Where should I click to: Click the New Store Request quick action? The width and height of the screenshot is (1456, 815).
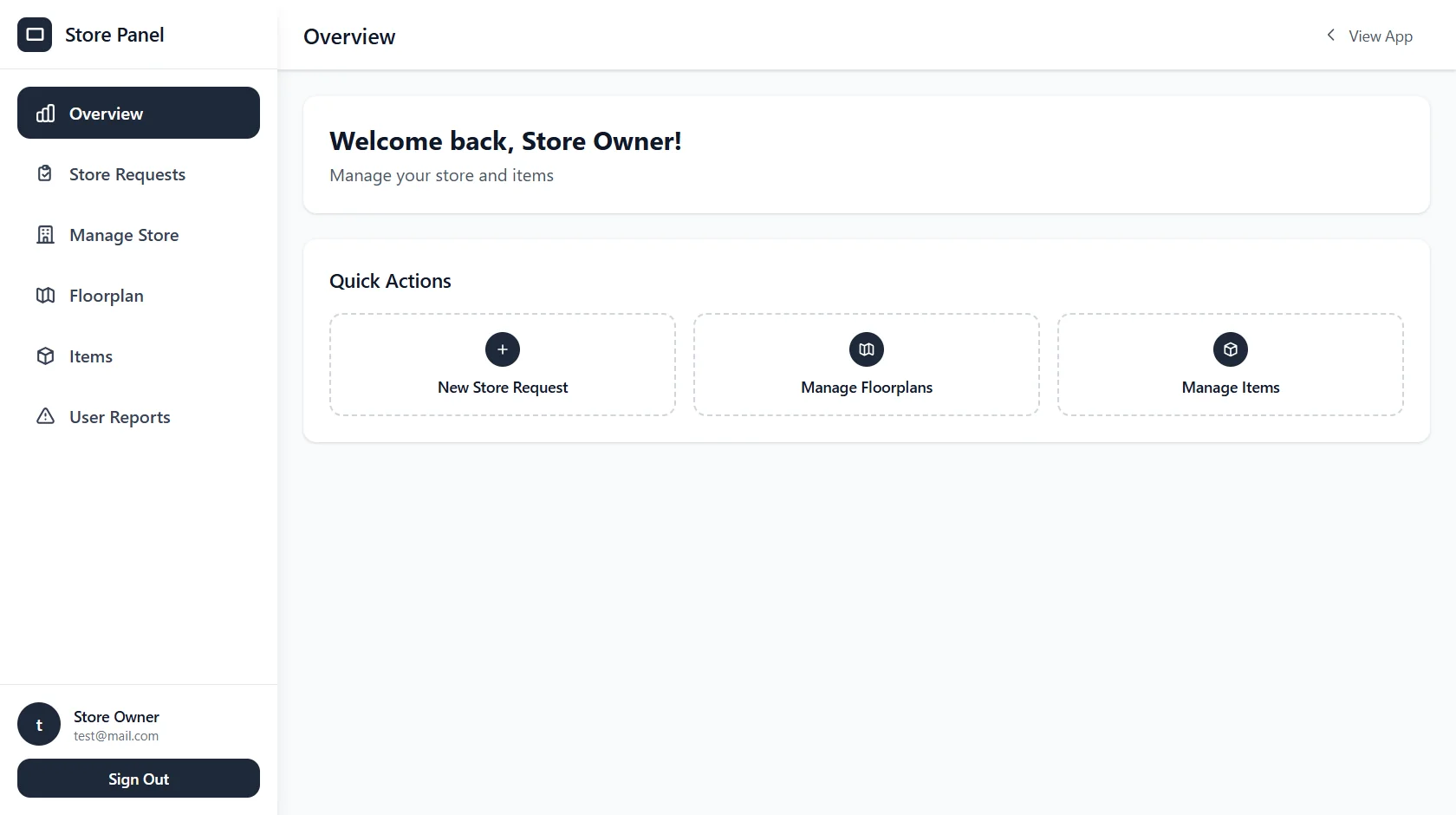(503, 364)
